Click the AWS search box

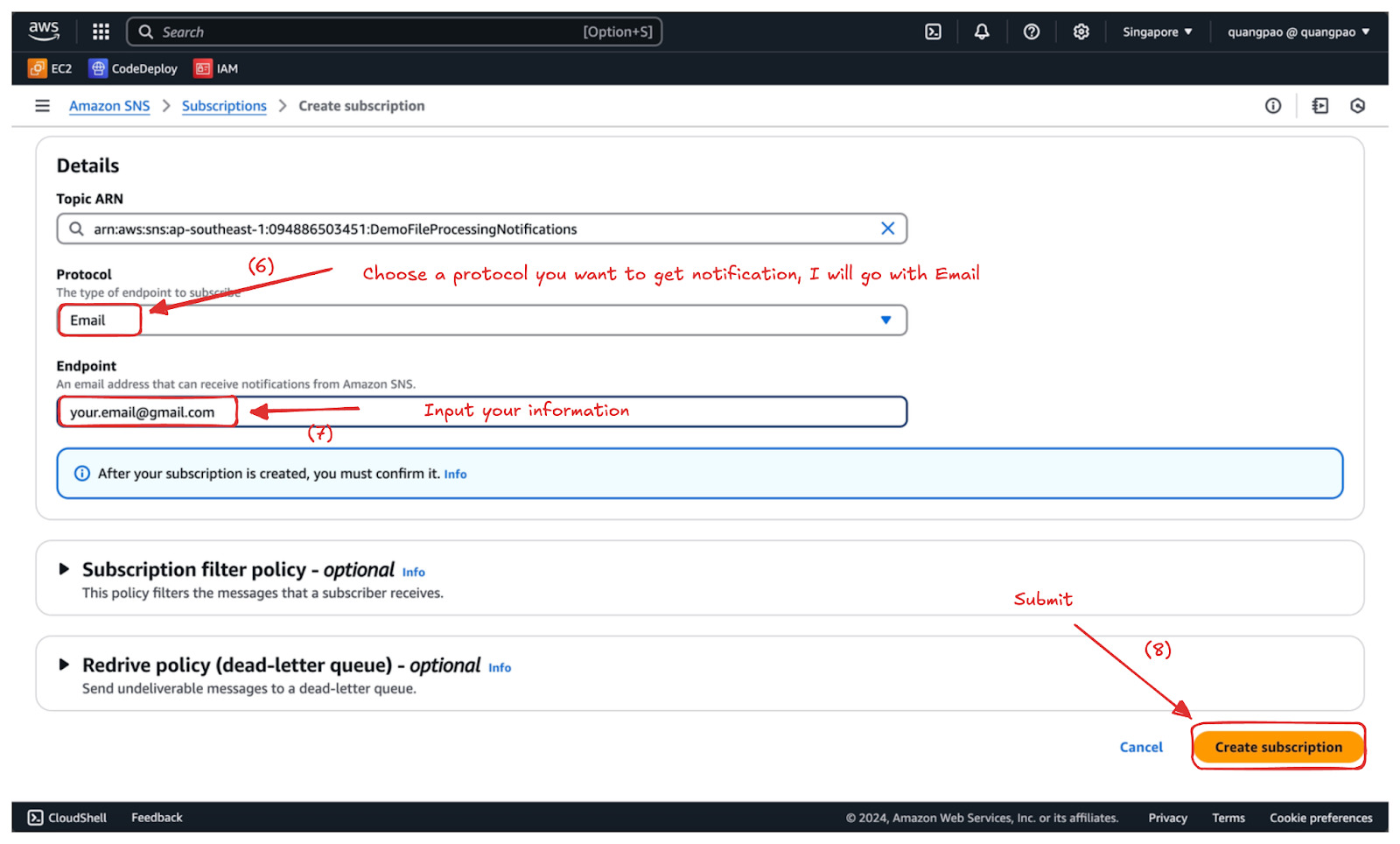tap(395, 32)
